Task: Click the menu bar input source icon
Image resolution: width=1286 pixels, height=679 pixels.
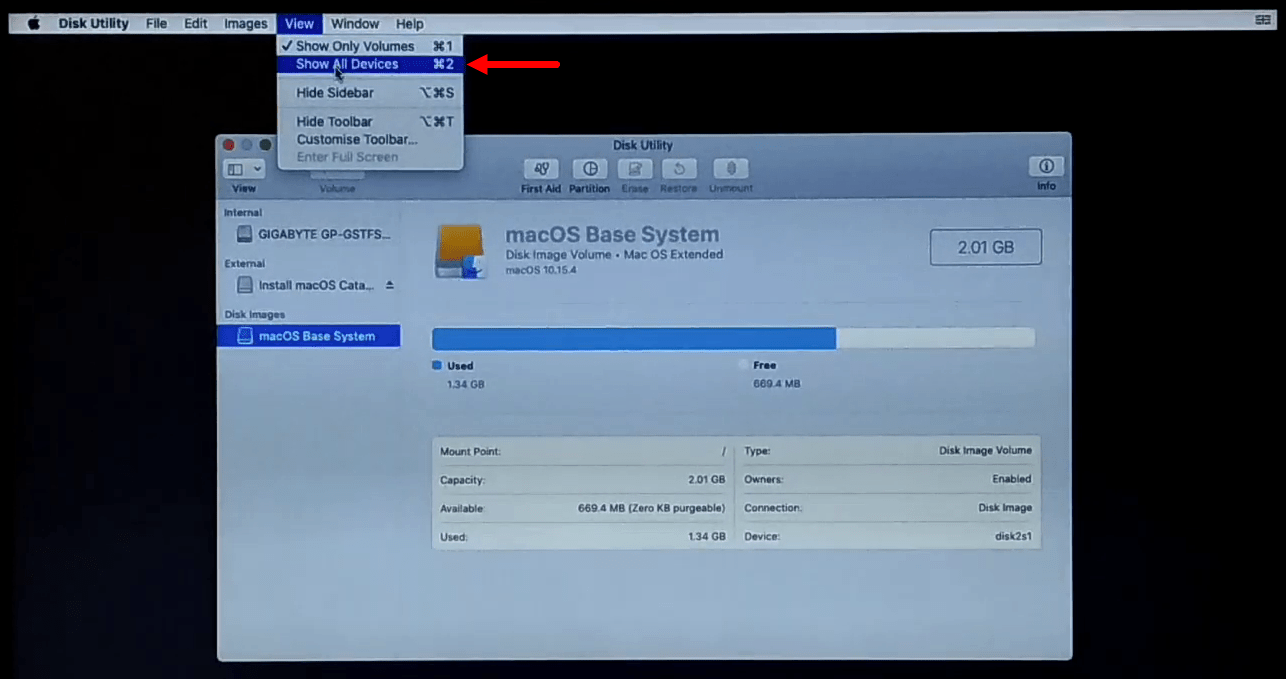Action: pos(1262,20)
